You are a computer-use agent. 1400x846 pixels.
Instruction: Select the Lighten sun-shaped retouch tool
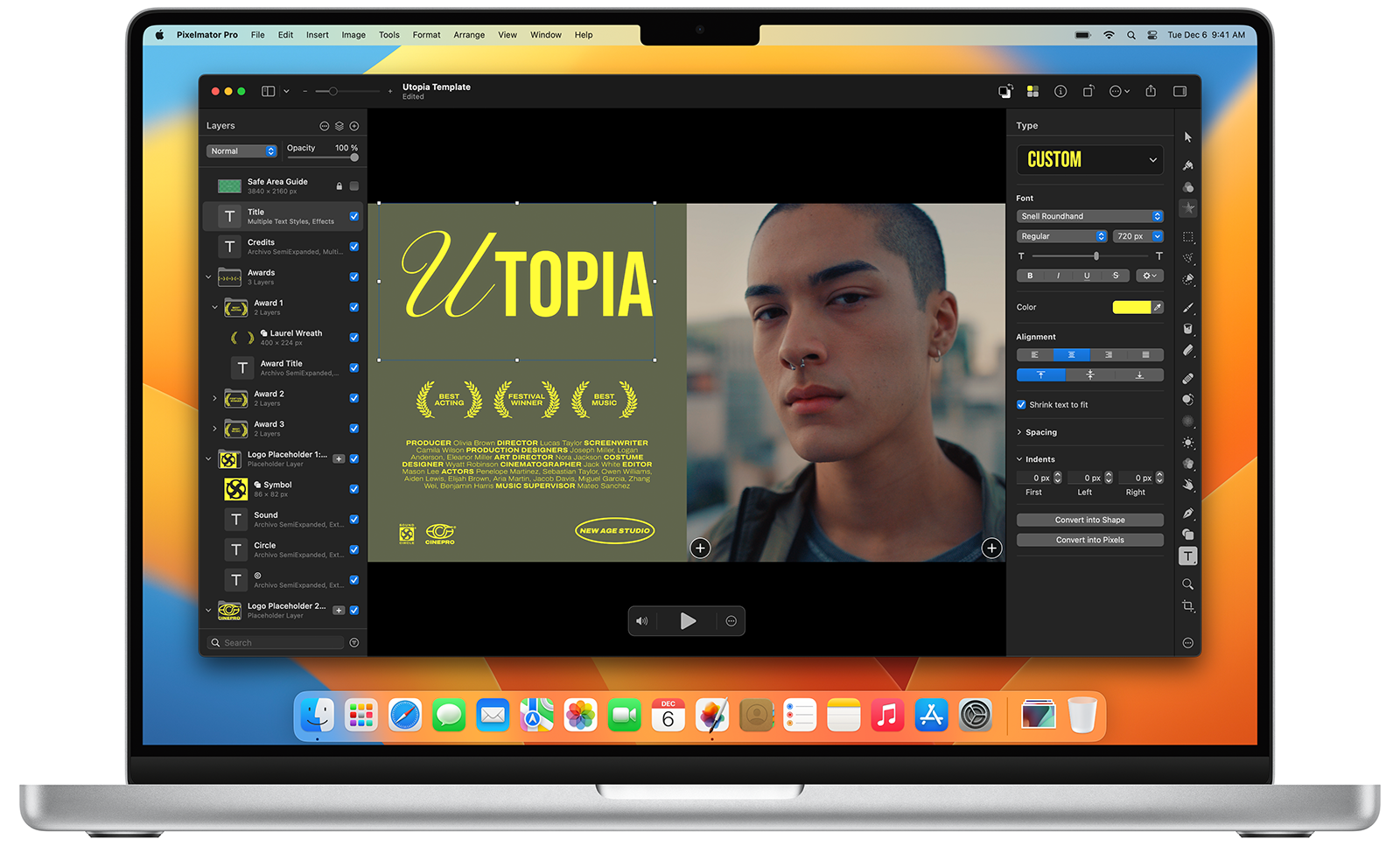pos(1187,443)
